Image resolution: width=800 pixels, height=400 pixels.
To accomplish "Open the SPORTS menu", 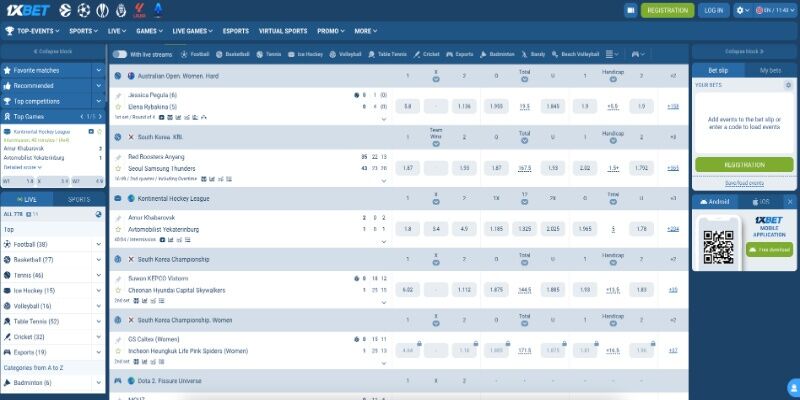I will click(x=84, y=31).
